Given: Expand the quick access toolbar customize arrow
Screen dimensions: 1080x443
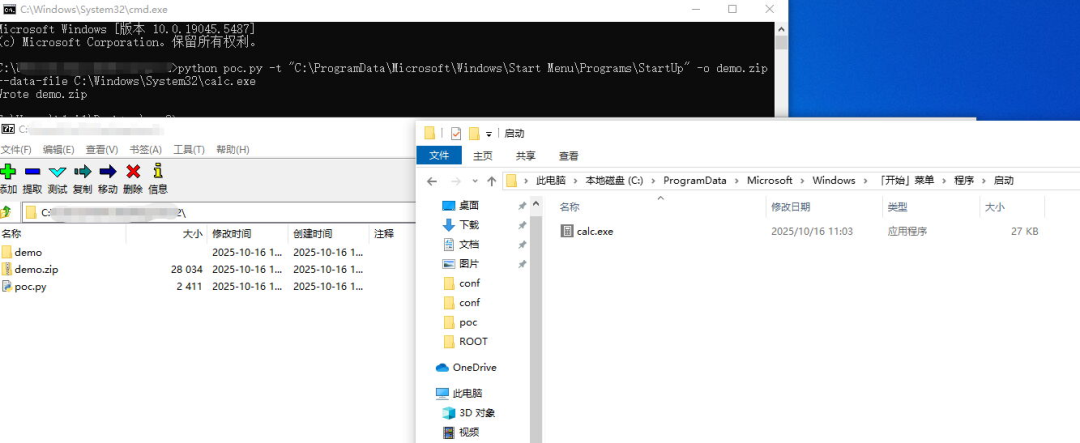Looking at the screenshot, I should [x=489, y=133].
